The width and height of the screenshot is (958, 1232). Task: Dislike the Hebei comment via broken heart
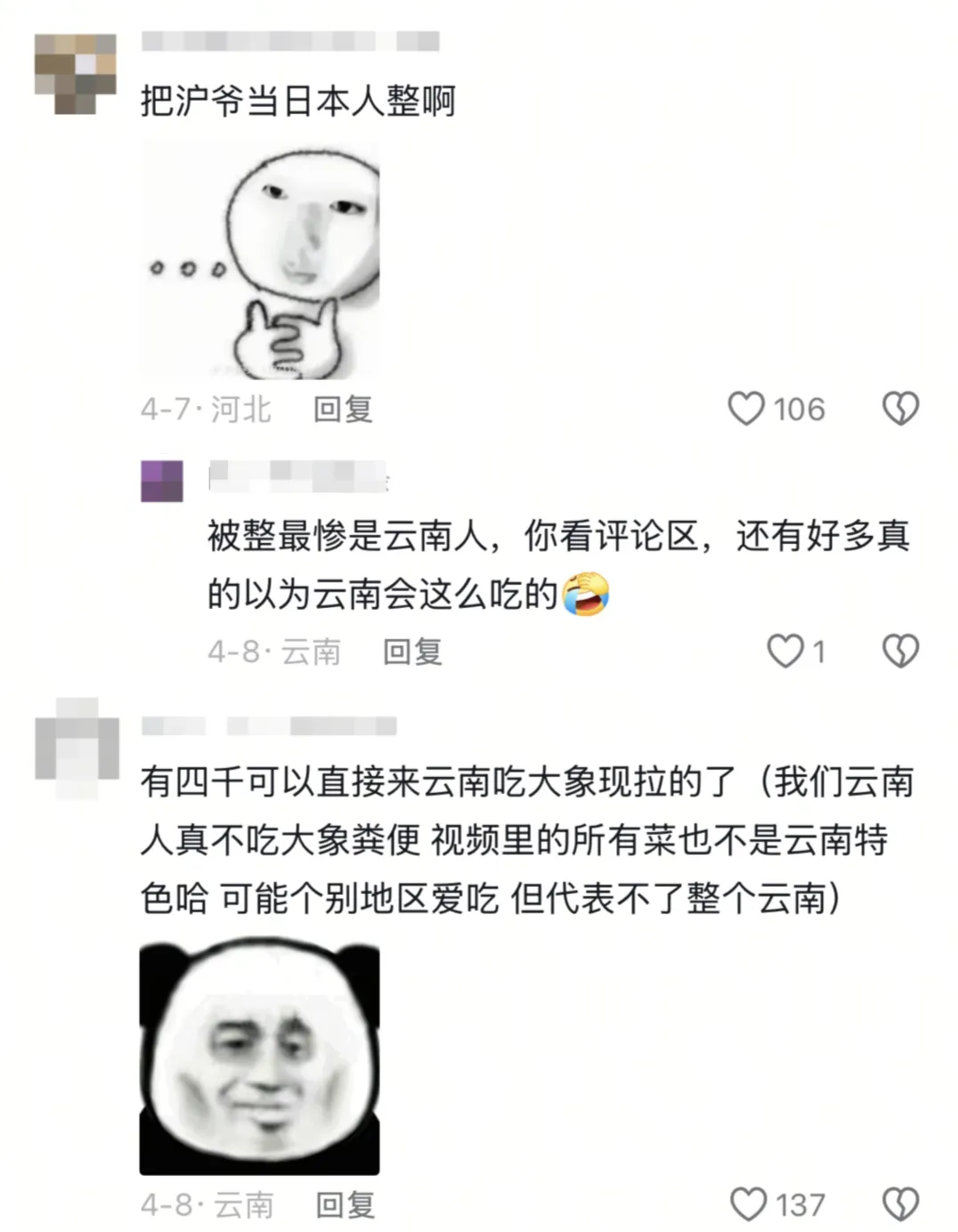tap(900, 409)
